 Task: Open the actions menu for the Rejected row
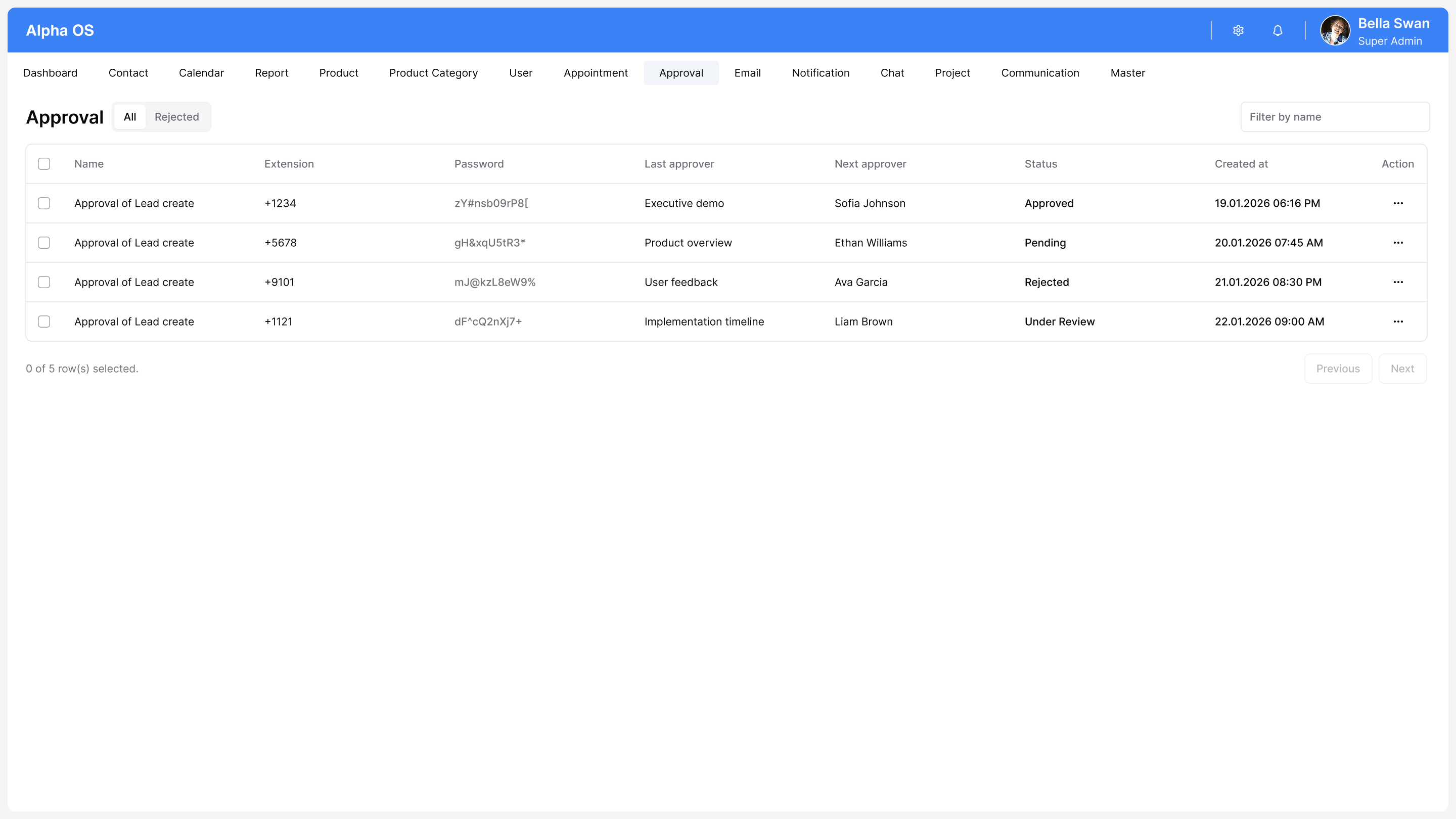tap(1398, 282)
